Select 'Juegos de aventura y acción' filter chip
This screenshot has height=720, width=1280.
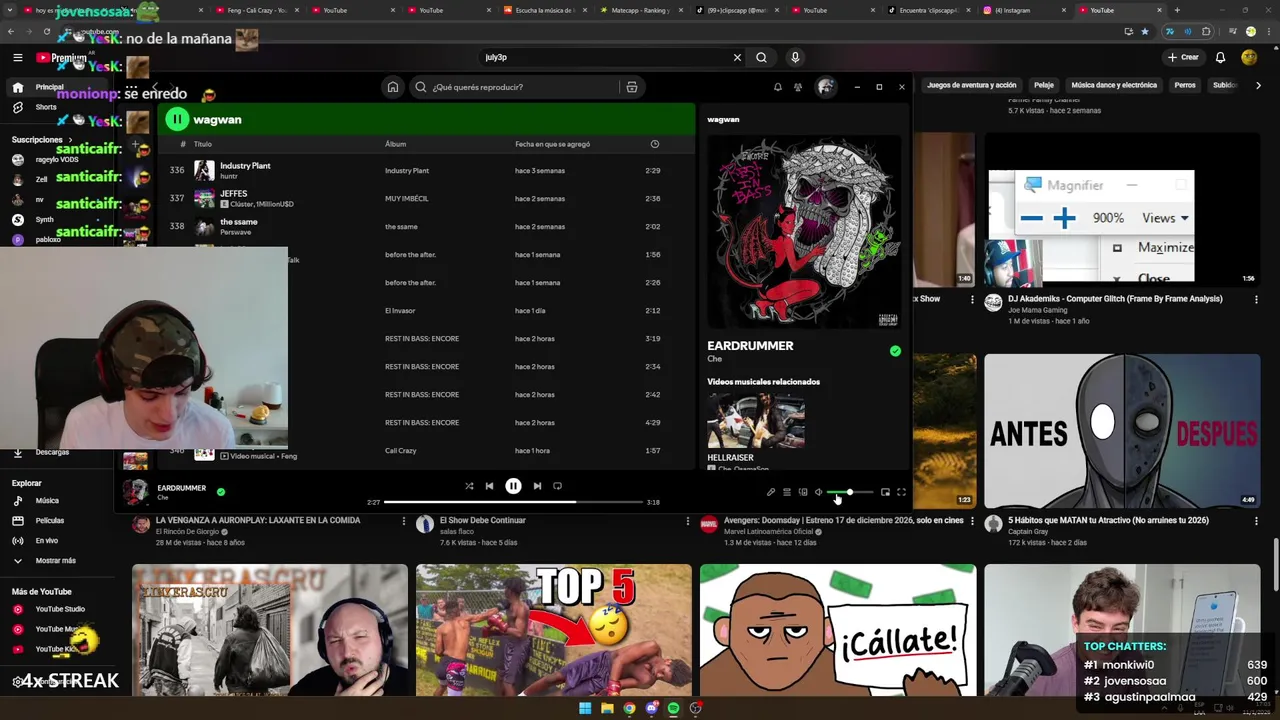point(971,85)
